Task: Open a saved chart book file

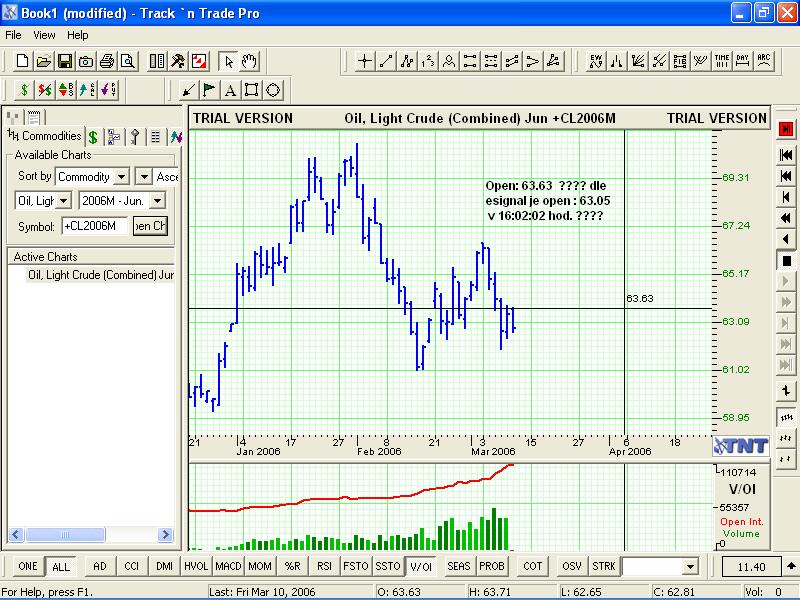Action: tap(44, 62)
